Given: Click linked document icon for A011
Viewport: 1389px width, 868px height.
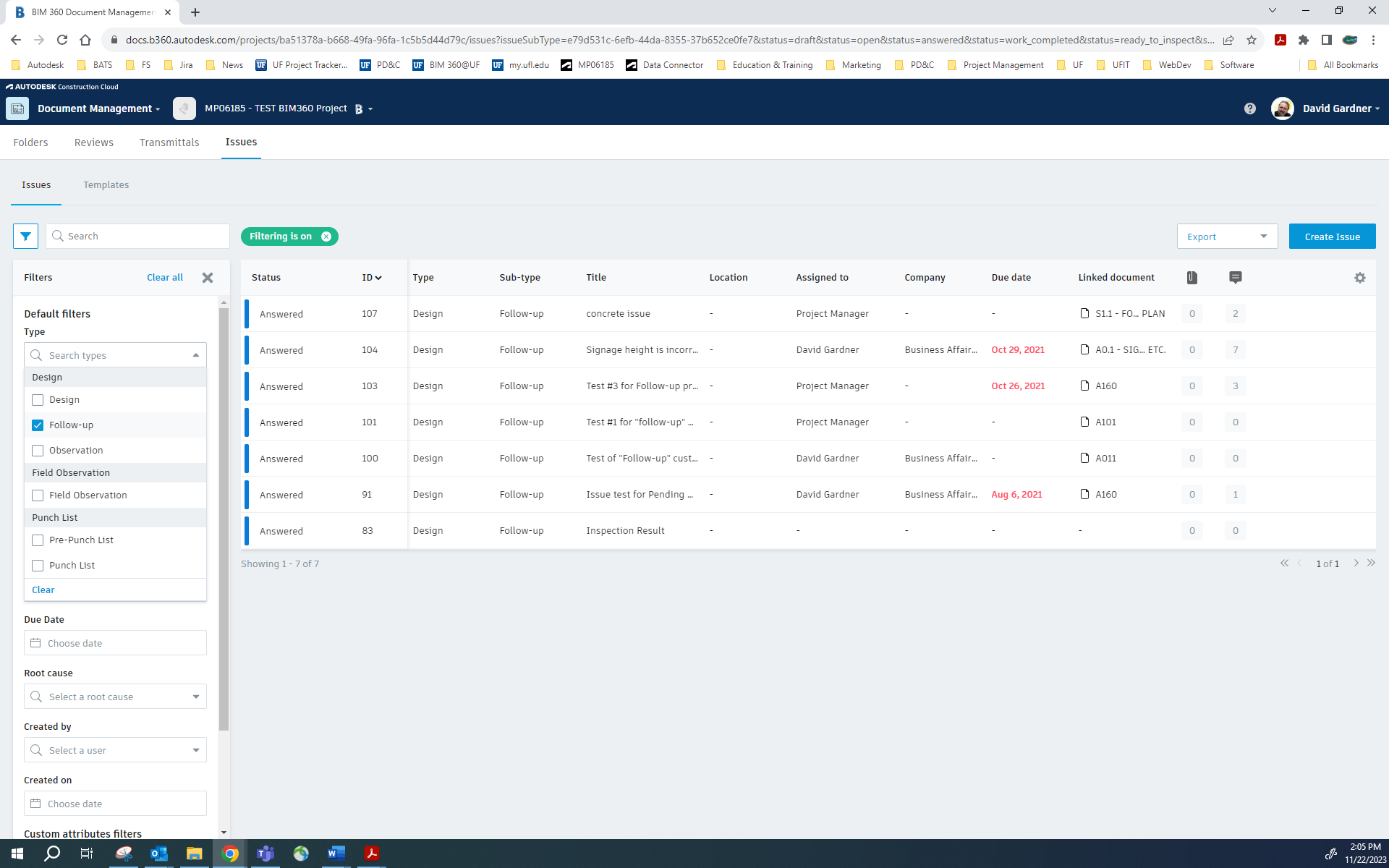Looking at the screenshot, I should click(1084, 458).
